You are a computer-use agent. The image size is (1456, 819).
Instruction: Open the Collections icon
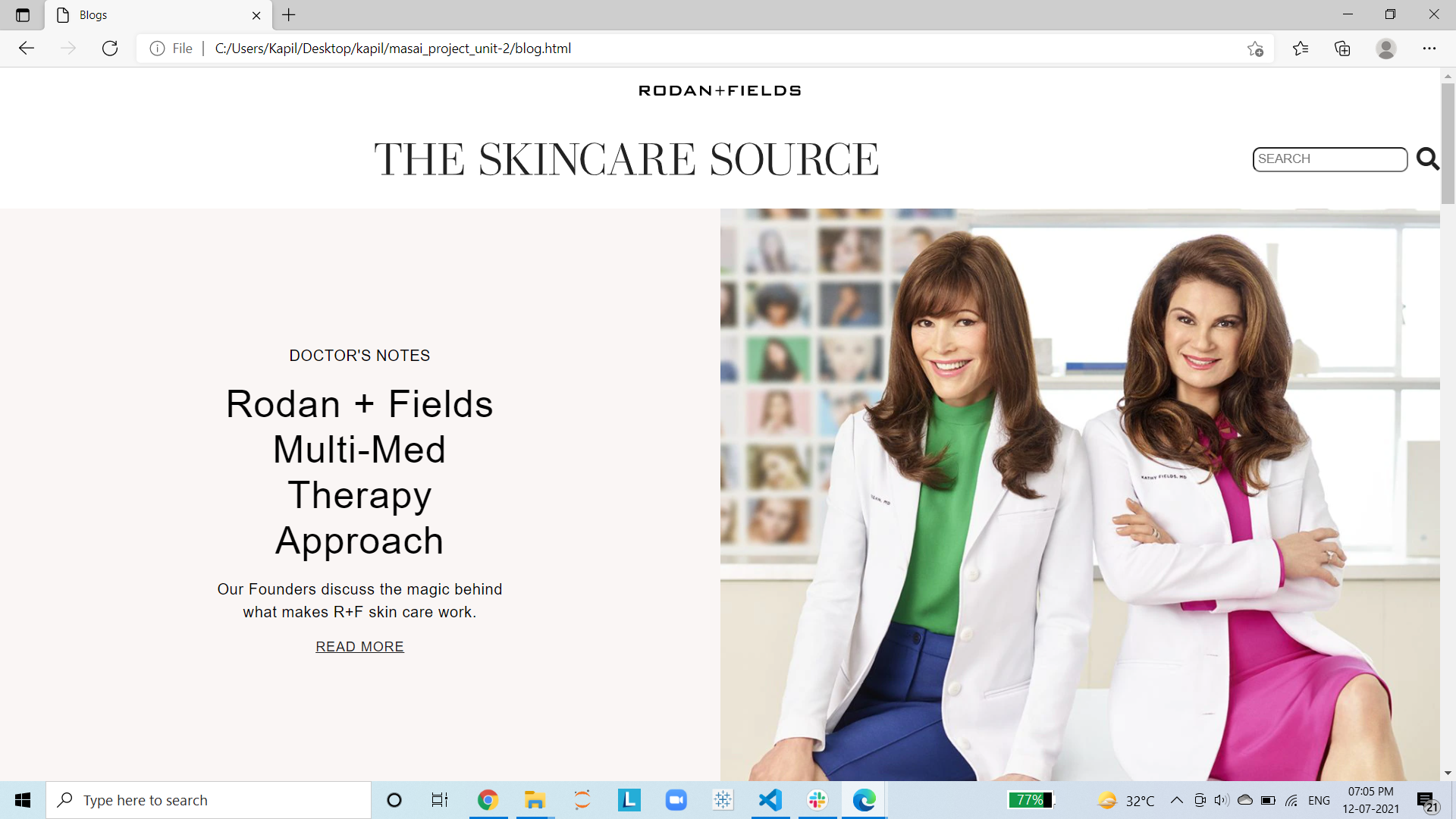[x=1342, y=49]
